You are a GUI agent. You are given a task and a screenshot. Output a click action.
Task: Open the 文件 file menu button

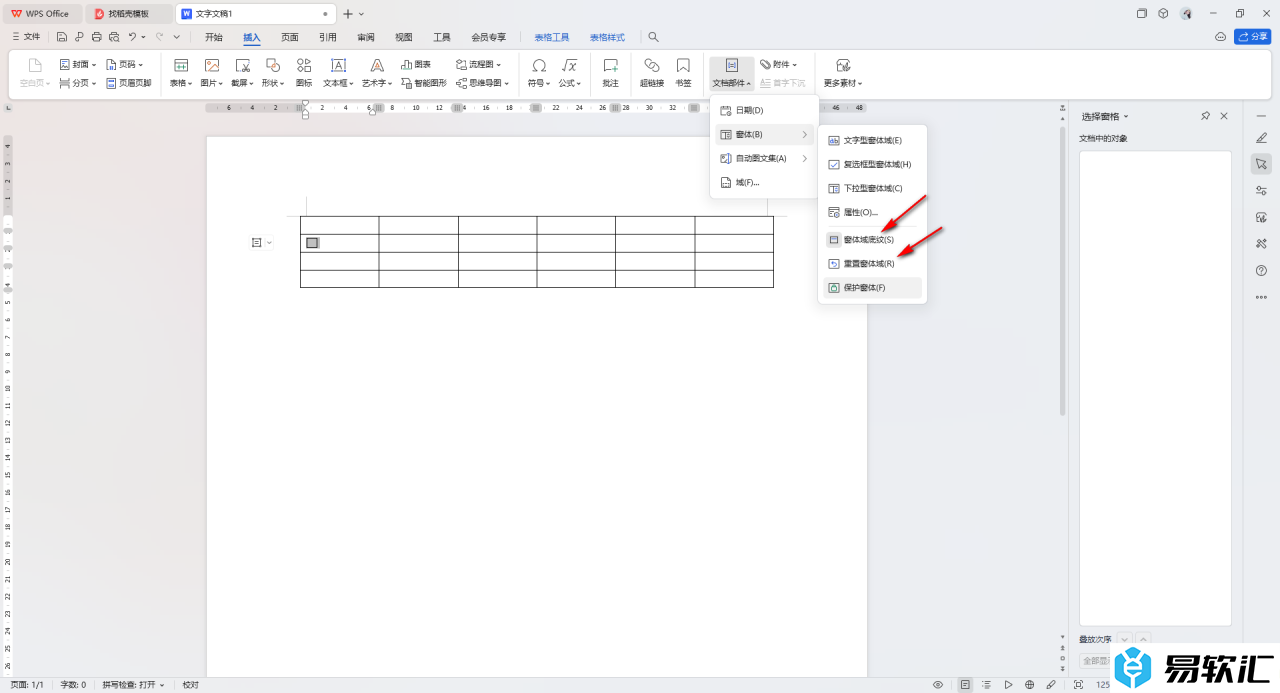click(x=26, y=37)
